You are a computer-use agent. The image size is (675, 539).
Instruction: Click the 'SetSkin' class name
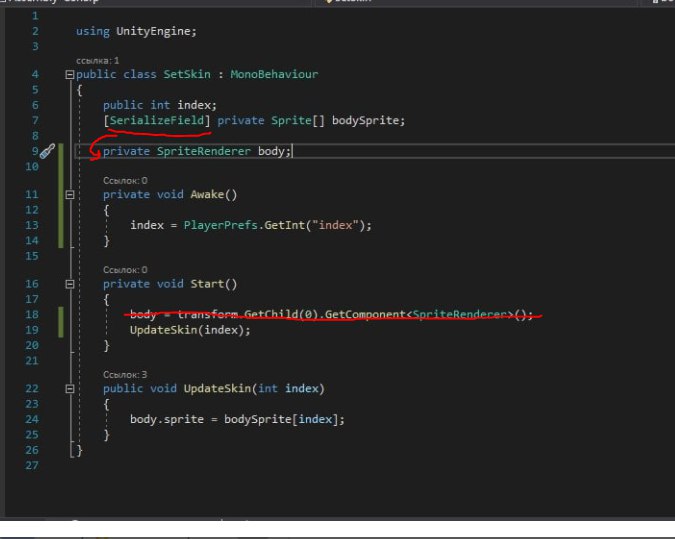pos(187,74)
